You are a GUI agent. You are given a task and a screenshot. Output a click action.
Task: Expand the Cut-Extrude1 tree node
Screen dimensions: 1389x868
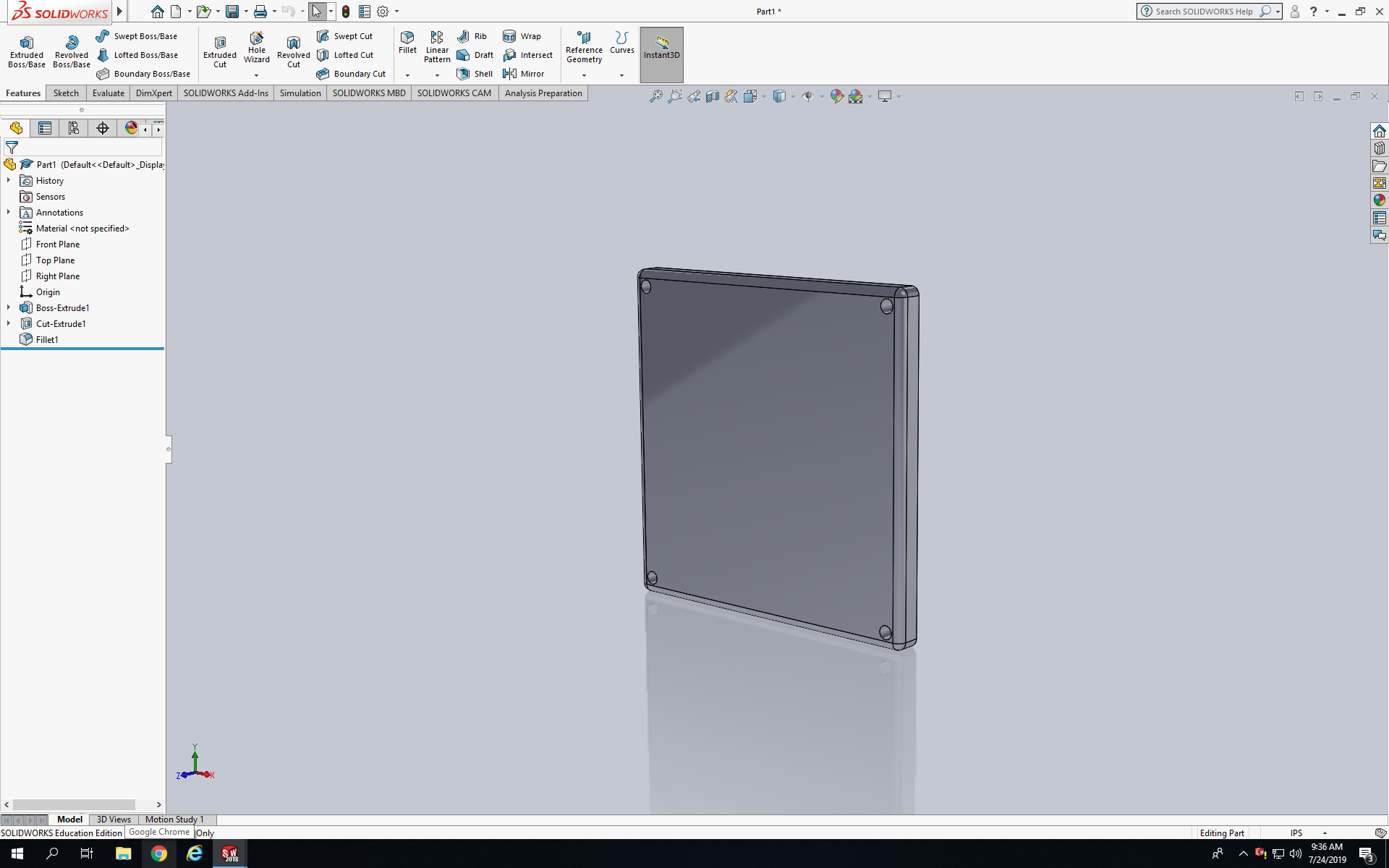coord(9,323)
